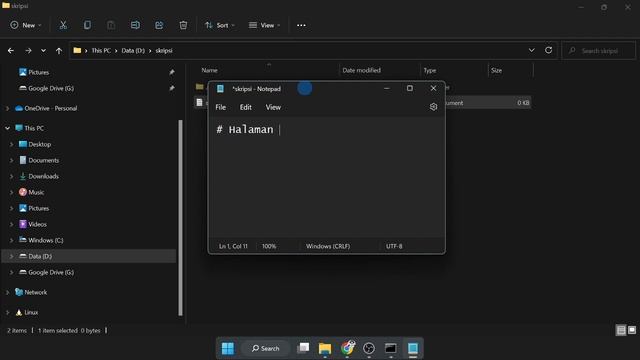640x360 pixels.
Task: Click the Delete trash icon in Explorer
Action: [183, 25]
